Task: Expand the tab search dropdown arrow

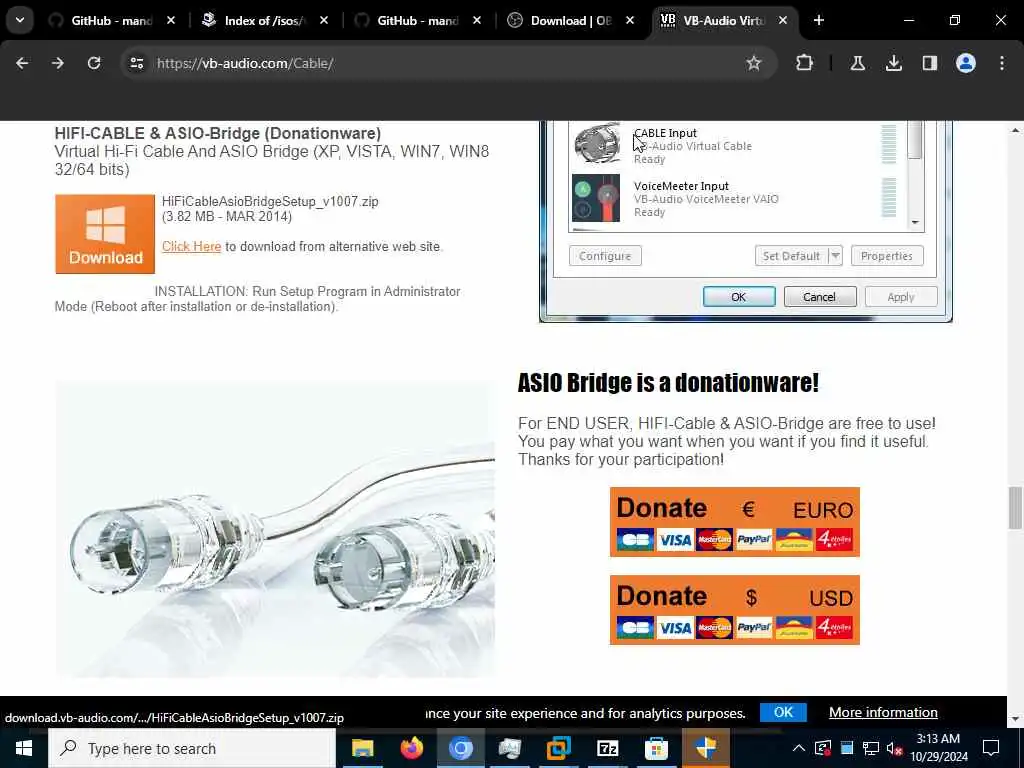Action: [x=20, y=21]
